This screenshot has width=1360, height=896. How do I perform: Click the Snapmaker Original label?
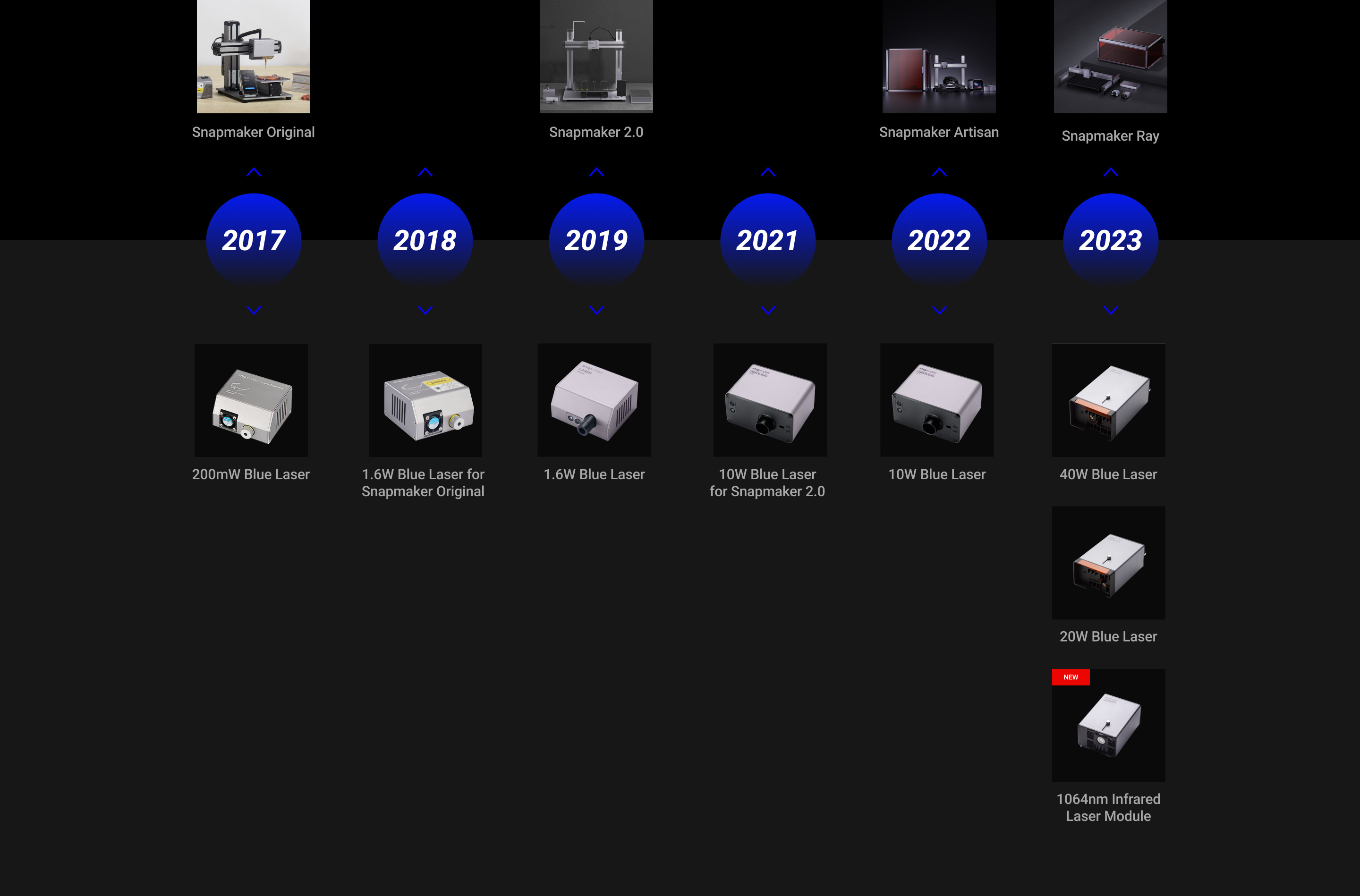253,132
